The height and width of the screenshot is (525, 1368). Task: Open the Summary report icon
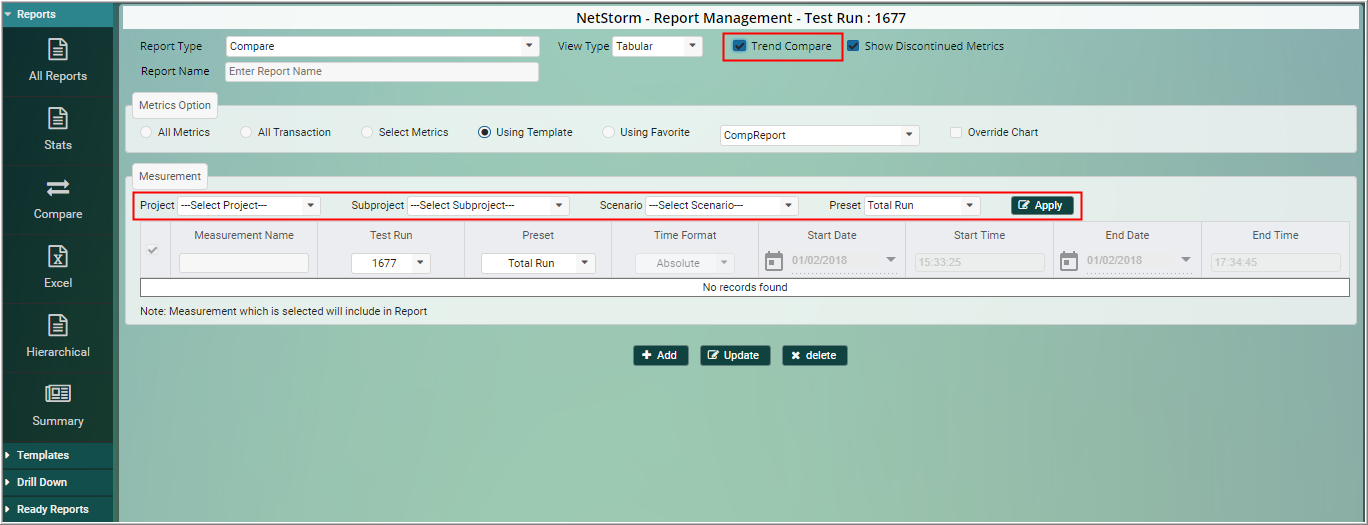[x=58, y=394]
